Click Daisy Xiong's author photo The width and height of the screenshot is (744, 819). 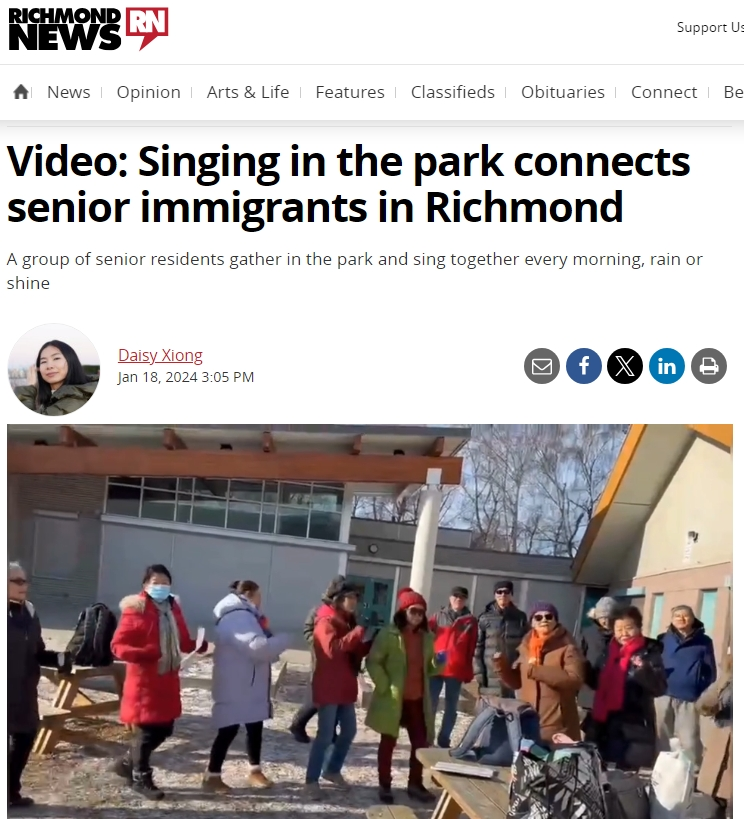click(x=54, y=369)
